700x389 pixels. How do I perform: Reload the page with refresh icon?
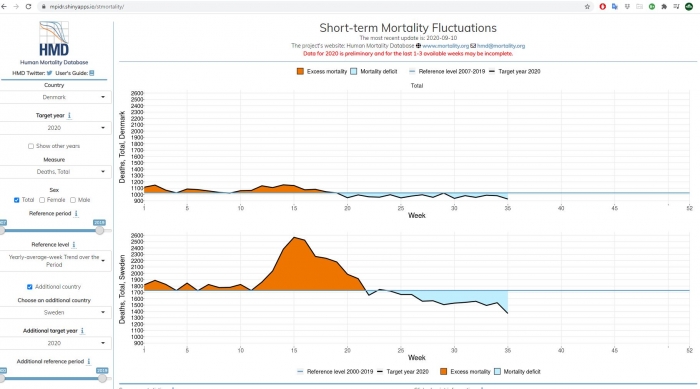point(29,7)
